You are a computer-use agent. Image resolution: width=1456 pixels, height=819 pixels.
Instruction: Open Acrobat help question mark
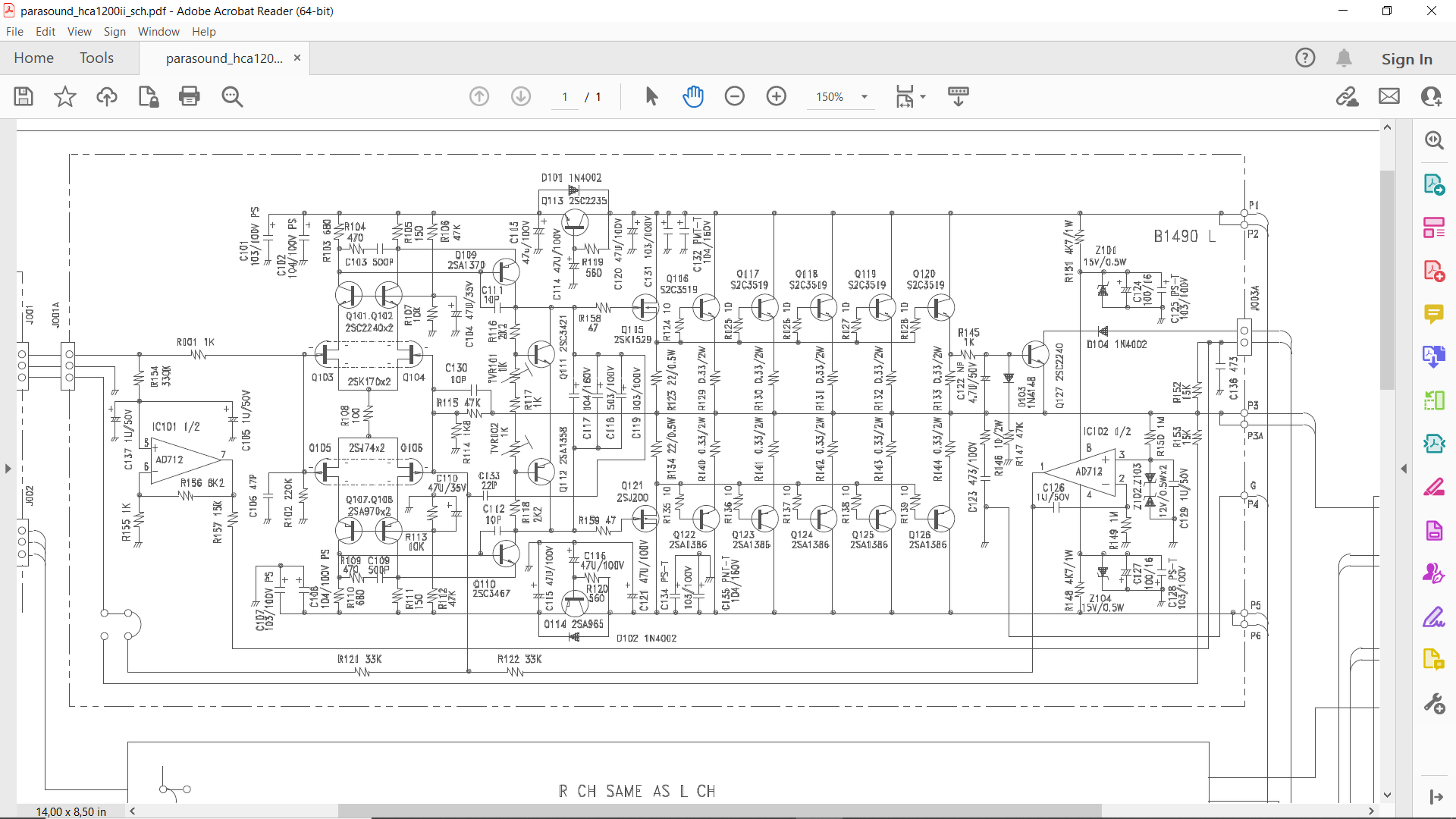click(x=1305, y=58)
